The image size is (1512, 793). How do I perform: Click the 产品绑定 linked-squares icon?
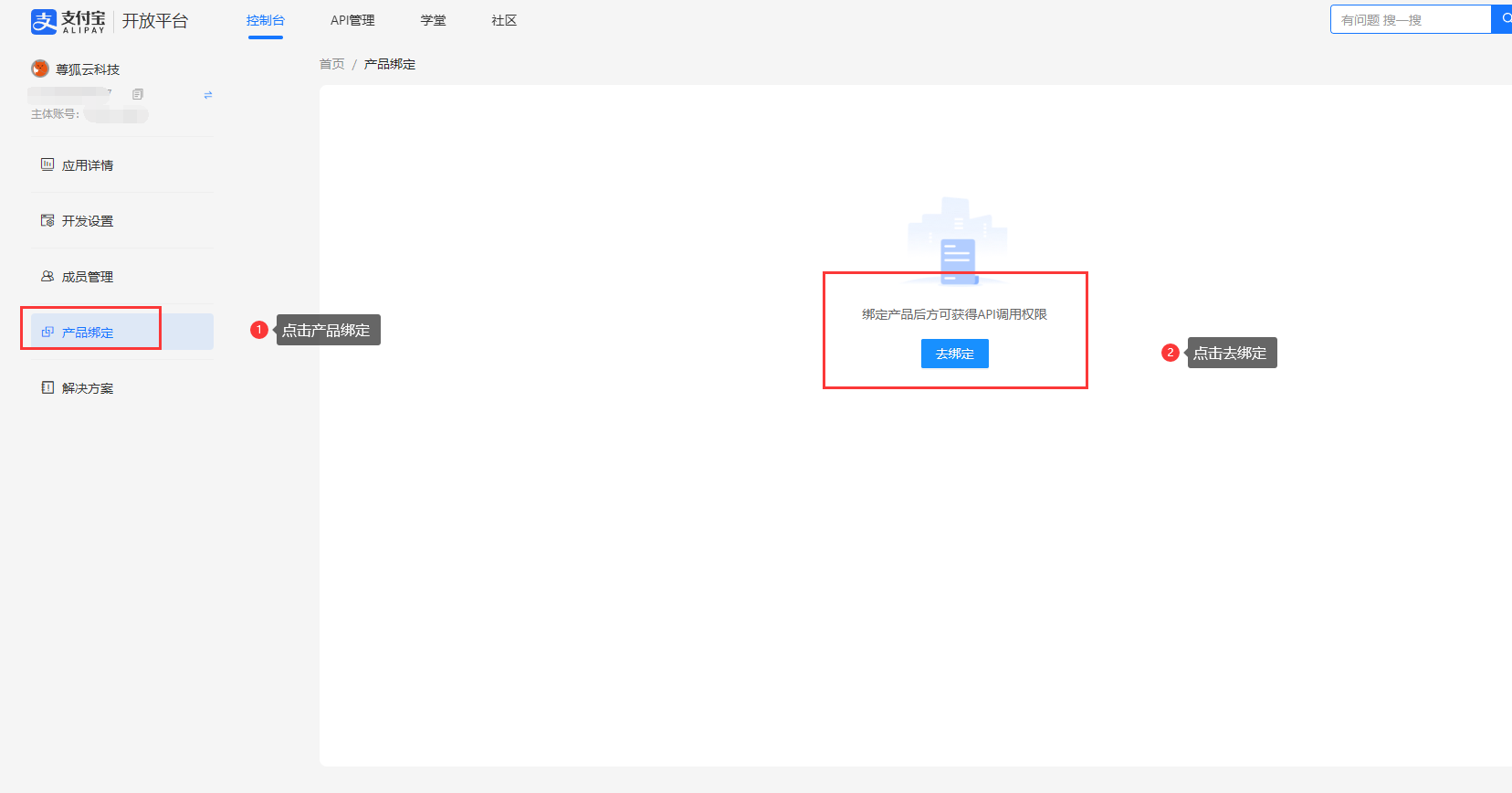47,332
